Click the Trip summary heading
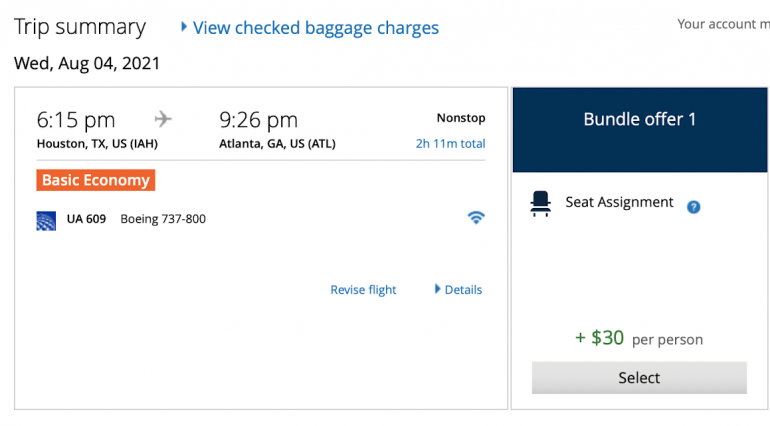Screen dimensions: 770x426 [x=80, y=27]
